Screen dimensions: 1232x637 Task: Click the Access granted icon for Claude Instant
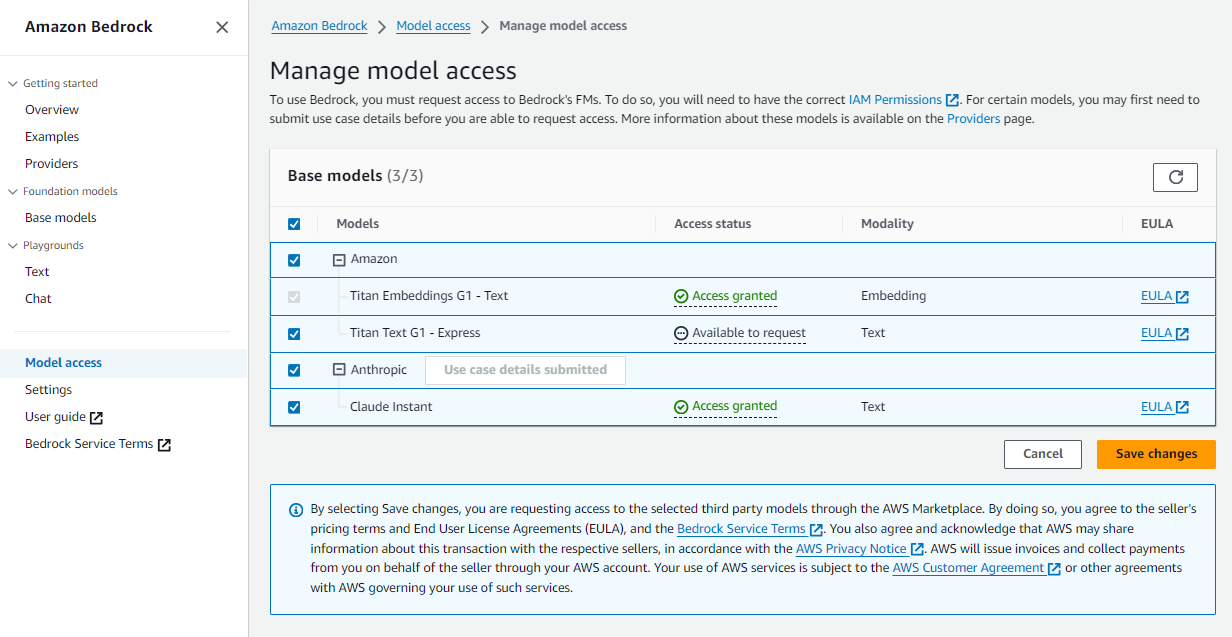pyautogui.click(x=681, y=407)
